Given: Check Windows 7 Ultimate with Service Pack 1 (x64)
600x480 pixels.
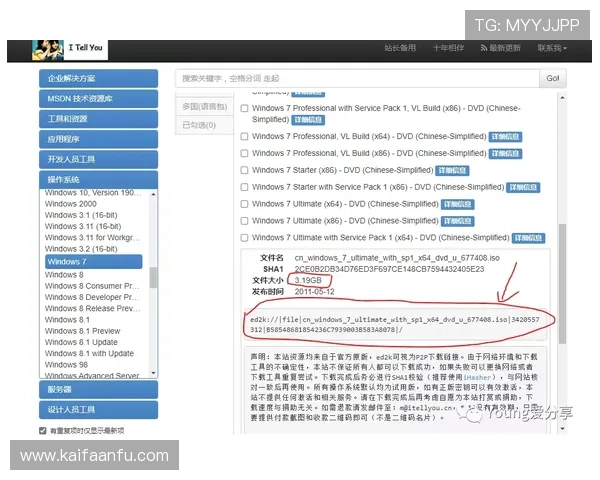Looking at the screenshot, I should [244, 238].
